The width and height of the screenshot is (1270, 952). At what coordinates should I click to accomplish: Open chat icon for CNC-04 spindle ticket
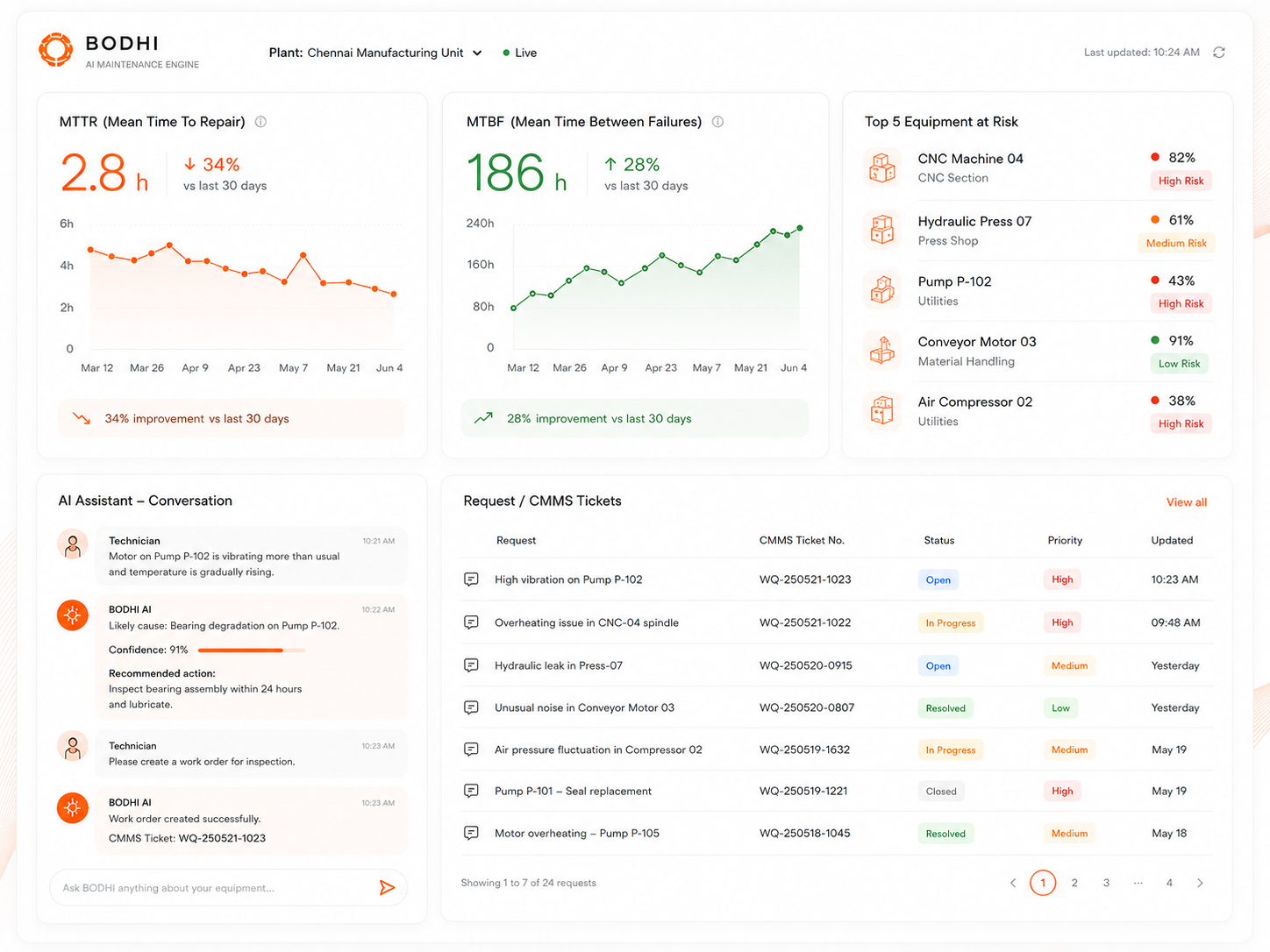471,622
